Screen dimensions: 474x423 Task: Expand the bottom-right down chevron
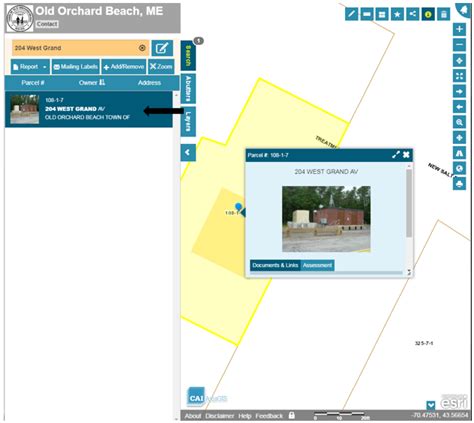431,405
